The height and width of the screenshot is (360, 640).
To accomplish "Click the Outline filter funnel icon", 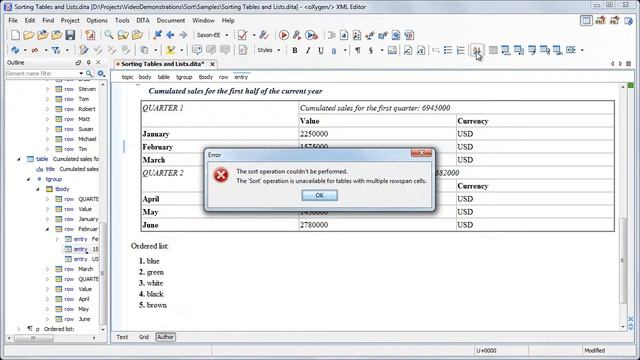I will [56, 50].
